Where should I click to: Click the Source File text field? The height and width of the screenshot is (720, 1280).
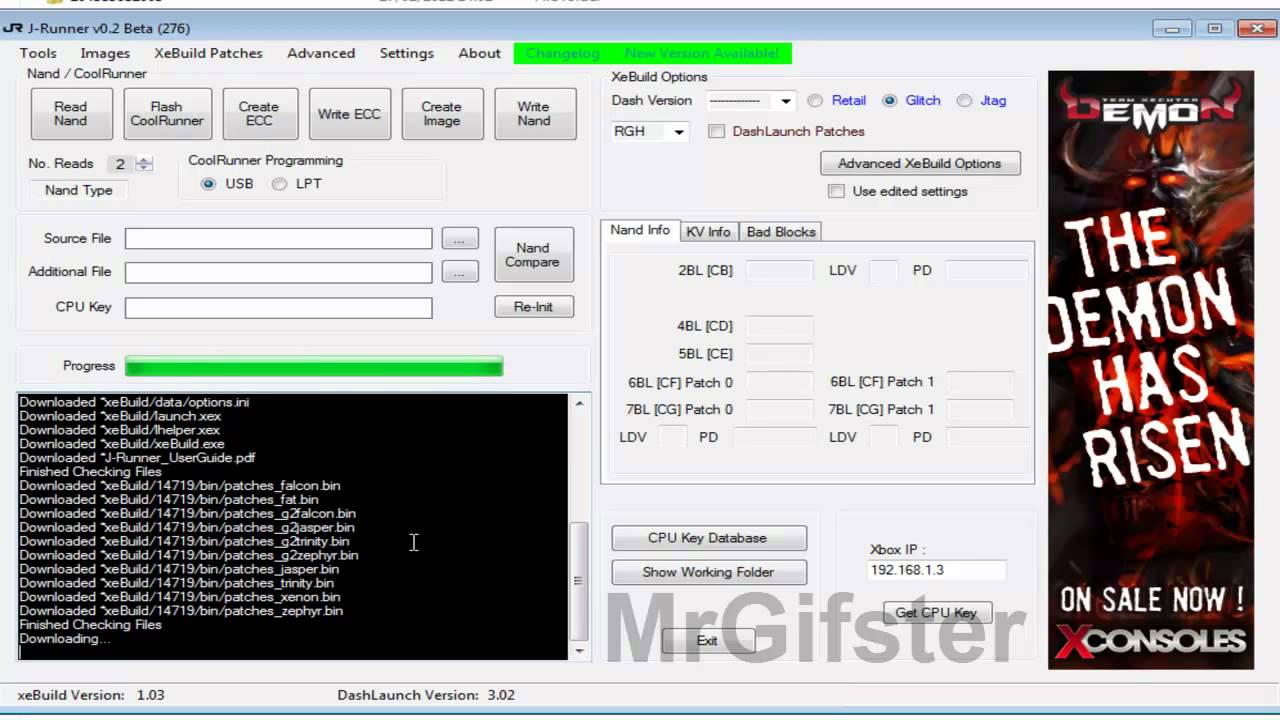(278, 239)
